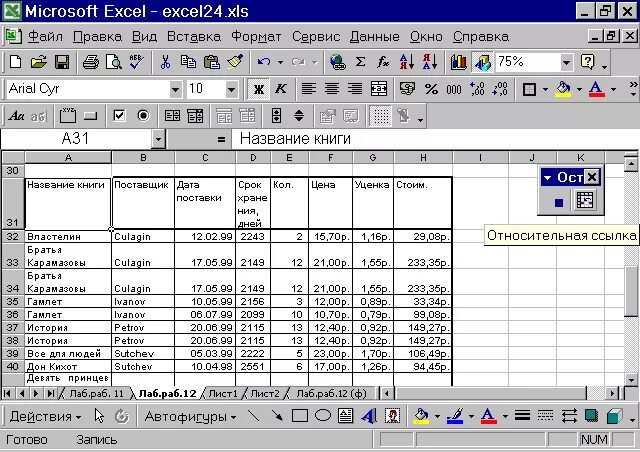Open borders style dropdown arrow
Viewport: 640px width, 452px height.
545,89
